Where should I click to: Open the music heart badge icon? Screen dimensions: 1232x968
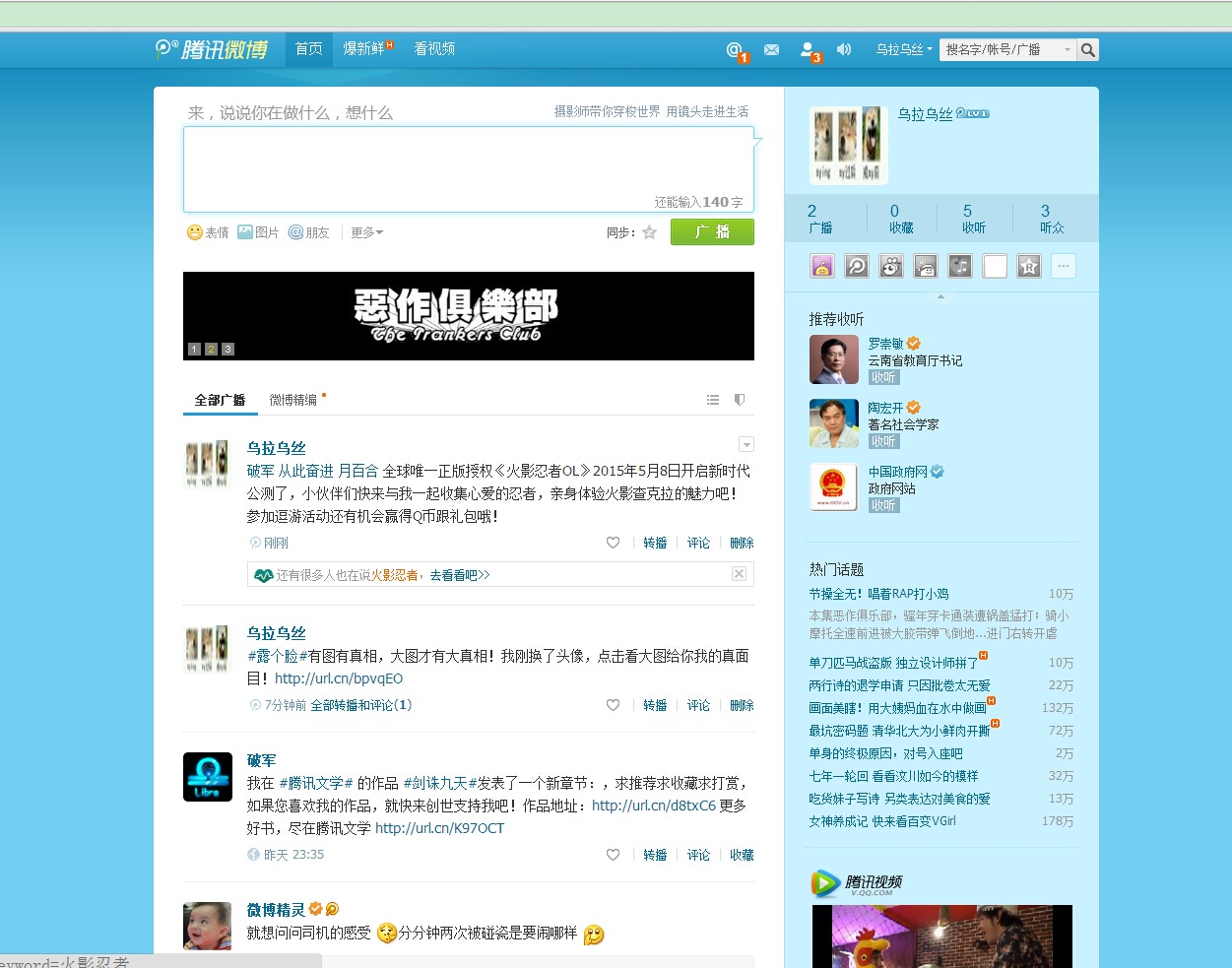(960, 266)
